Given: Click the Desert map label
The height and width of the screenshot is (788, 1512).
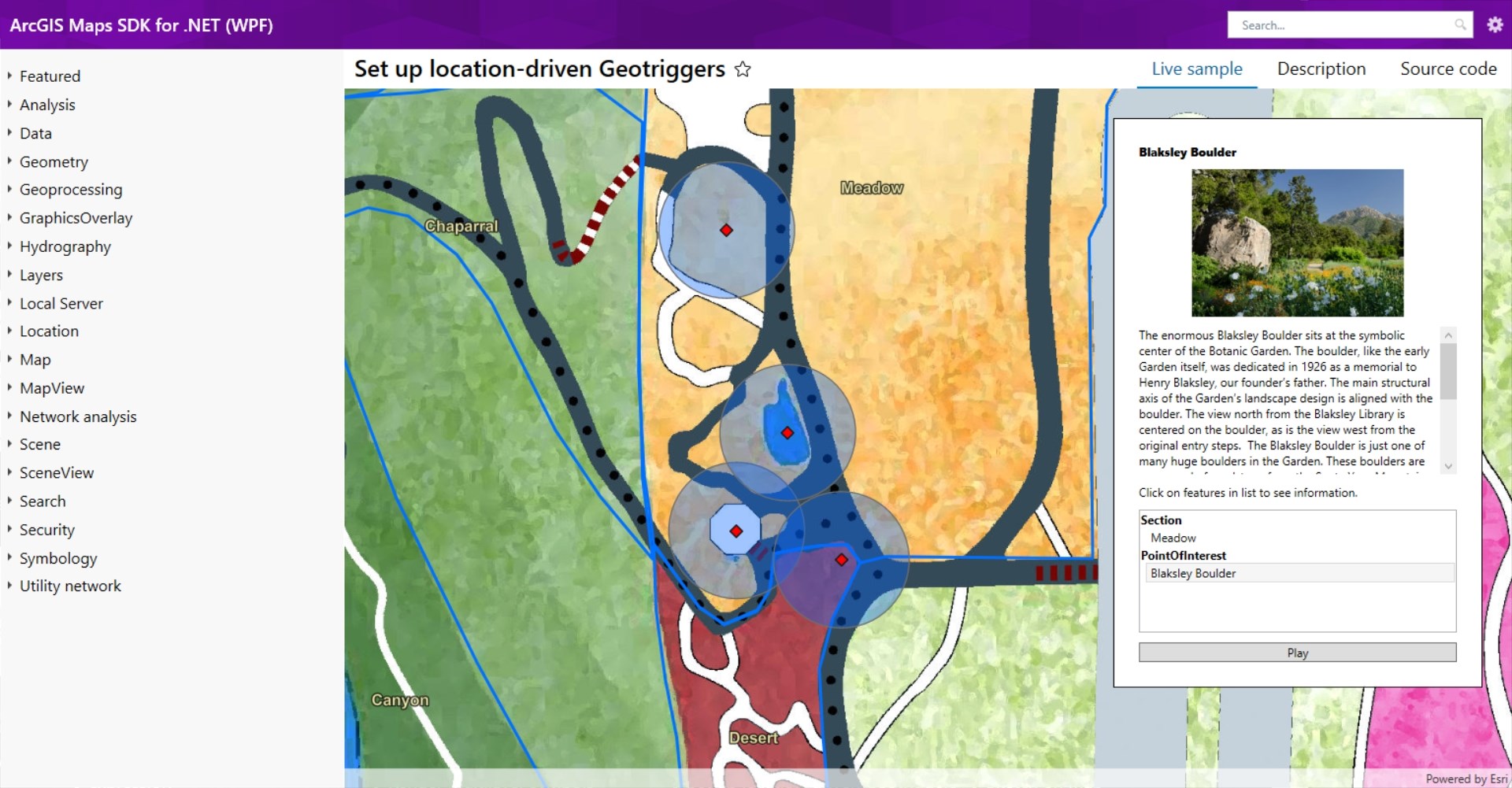Looking at the screenshot, I should tap(754, 738).
